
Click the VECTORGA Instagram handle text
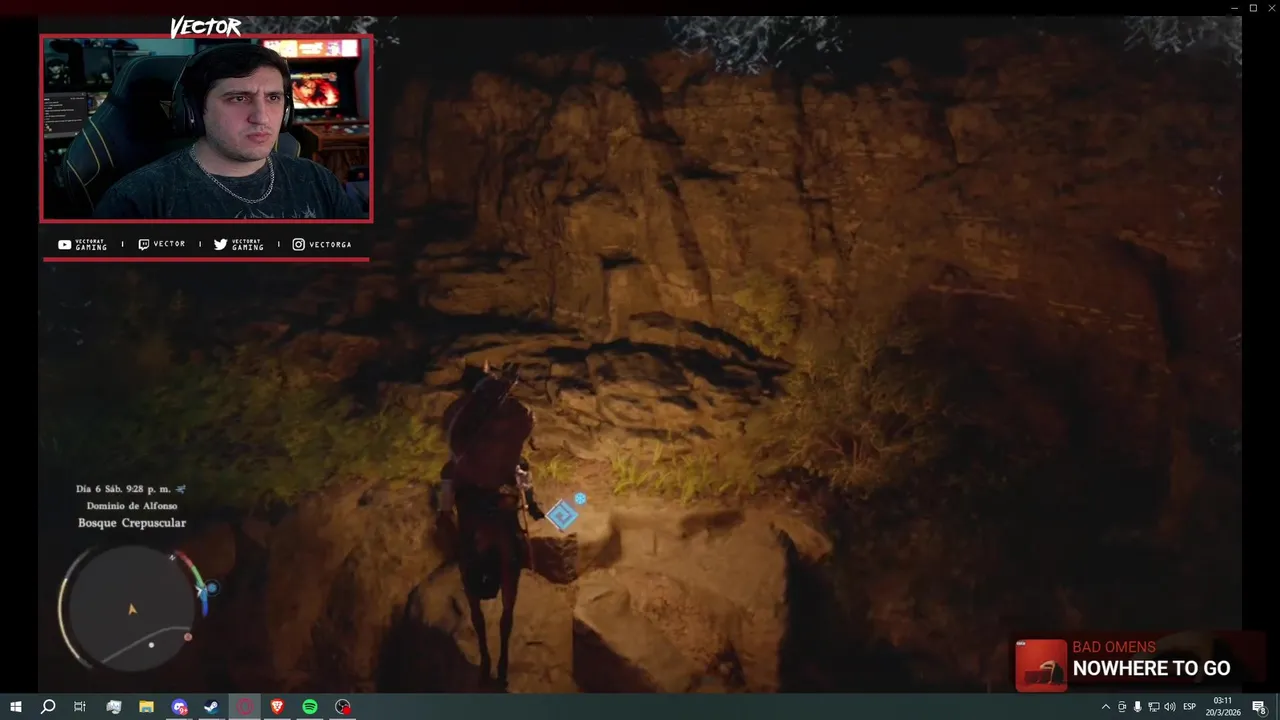coord(330,244)
